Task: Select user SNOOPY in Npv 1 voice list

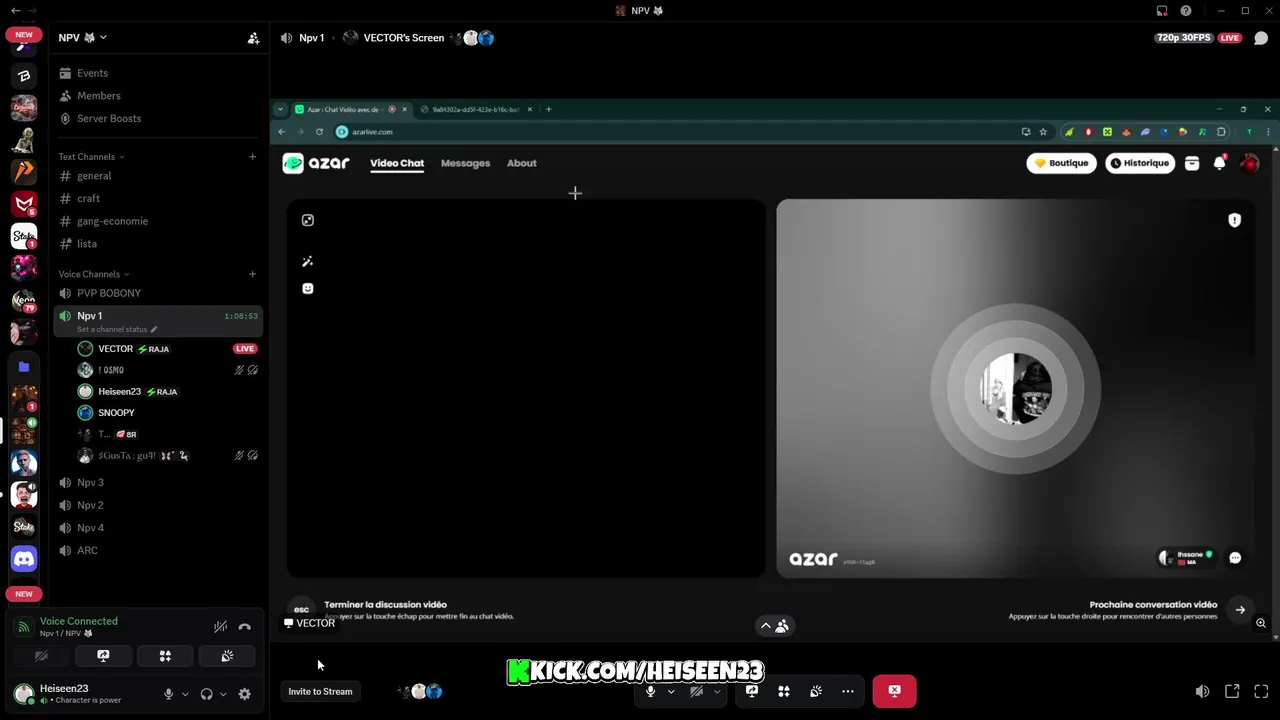Action: 166,413
